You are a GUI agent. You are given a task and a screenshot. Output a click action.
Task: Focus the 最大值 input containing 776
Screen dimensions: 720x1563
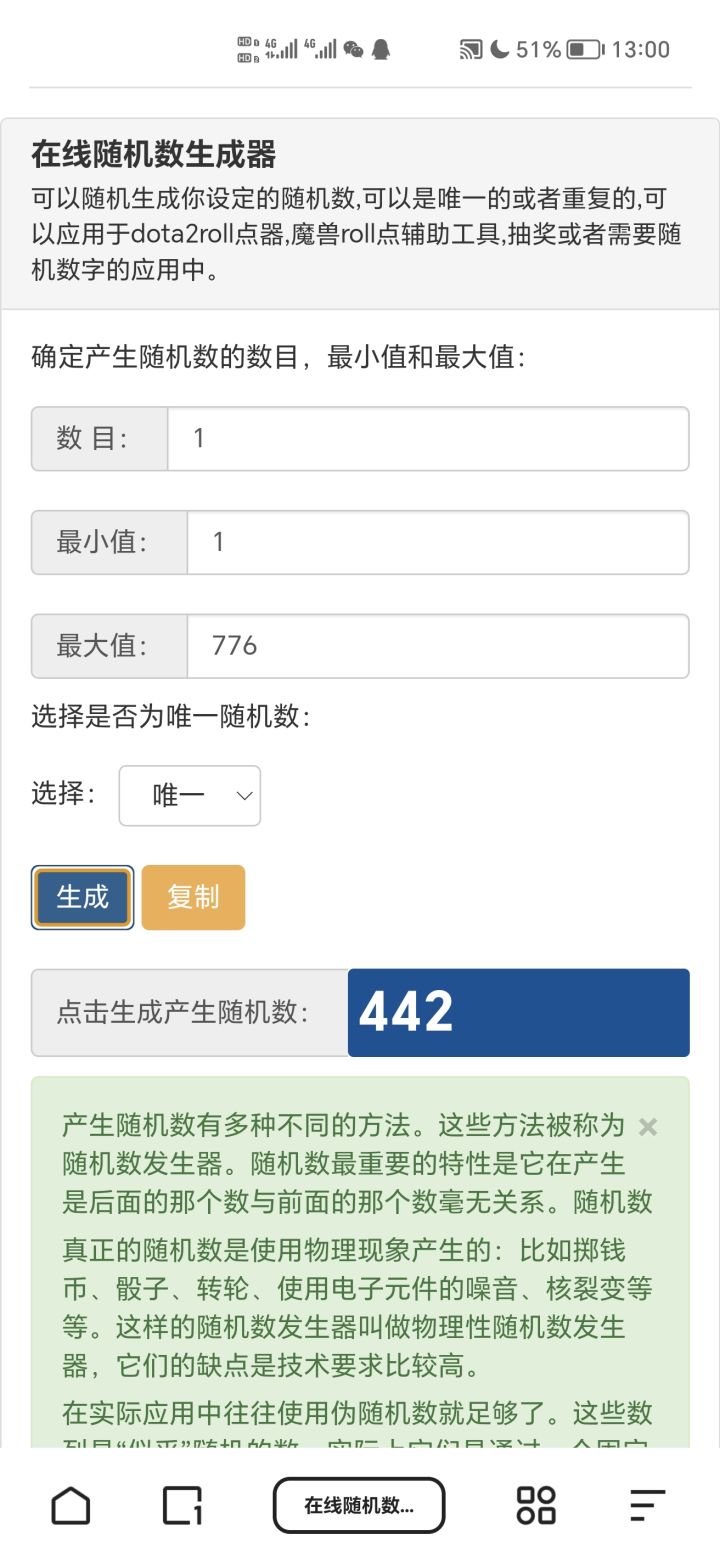pyautogui.click(x=437, y=646)
